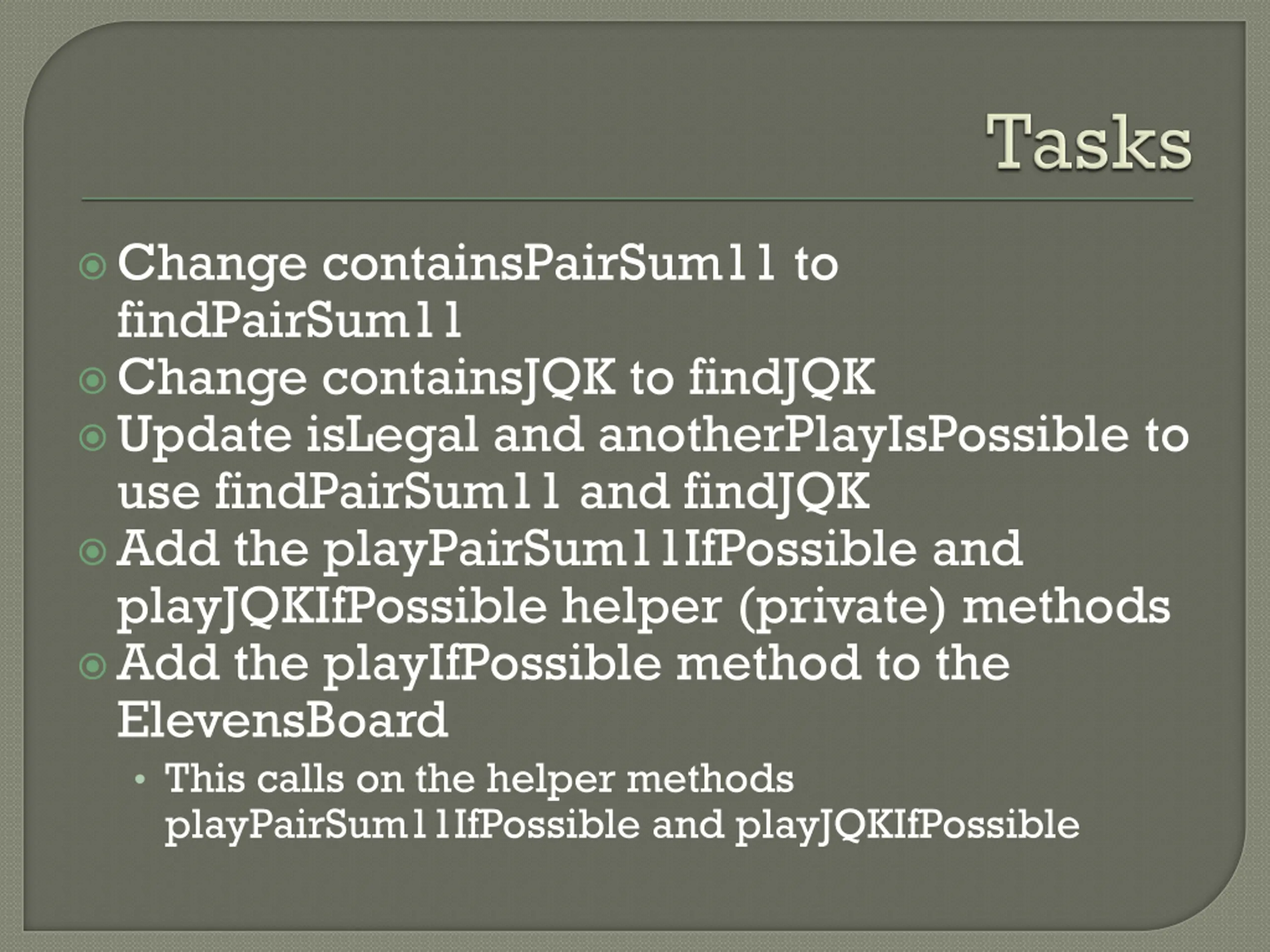This screenshot has height=952, width=1270.
Task: Click the small sub-bullet dot before 'This calls'
Action: (x=139, y=780)
